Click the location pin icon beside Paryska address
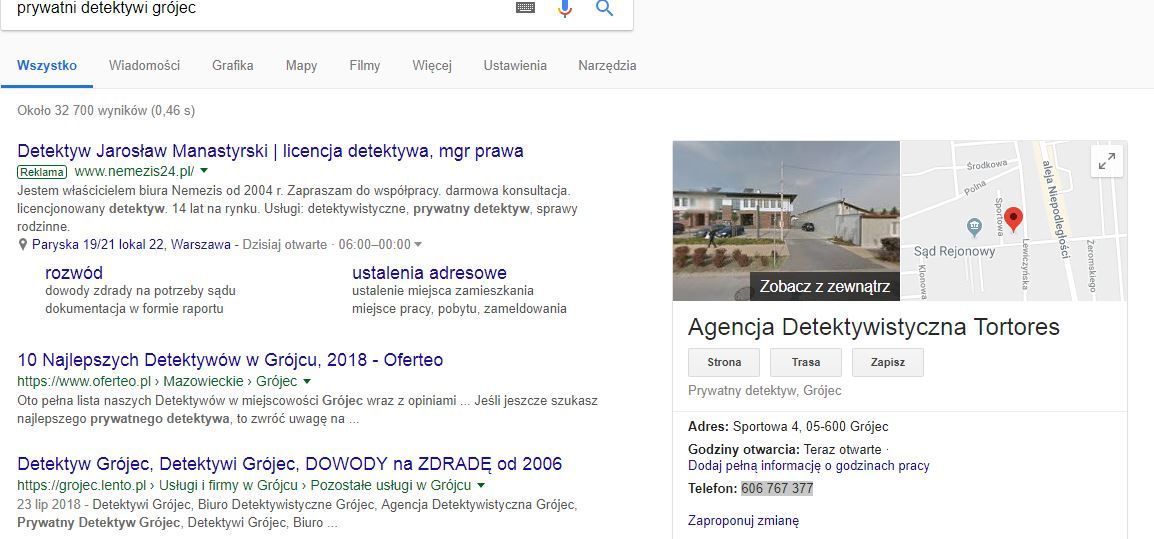Viewport: 1154px width, 539px height. (23, 244)
